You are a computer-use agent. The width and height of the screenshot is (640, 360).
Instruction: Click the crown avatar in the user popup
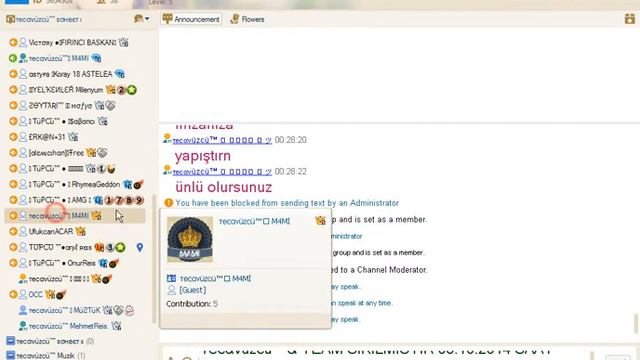point(190,240)
